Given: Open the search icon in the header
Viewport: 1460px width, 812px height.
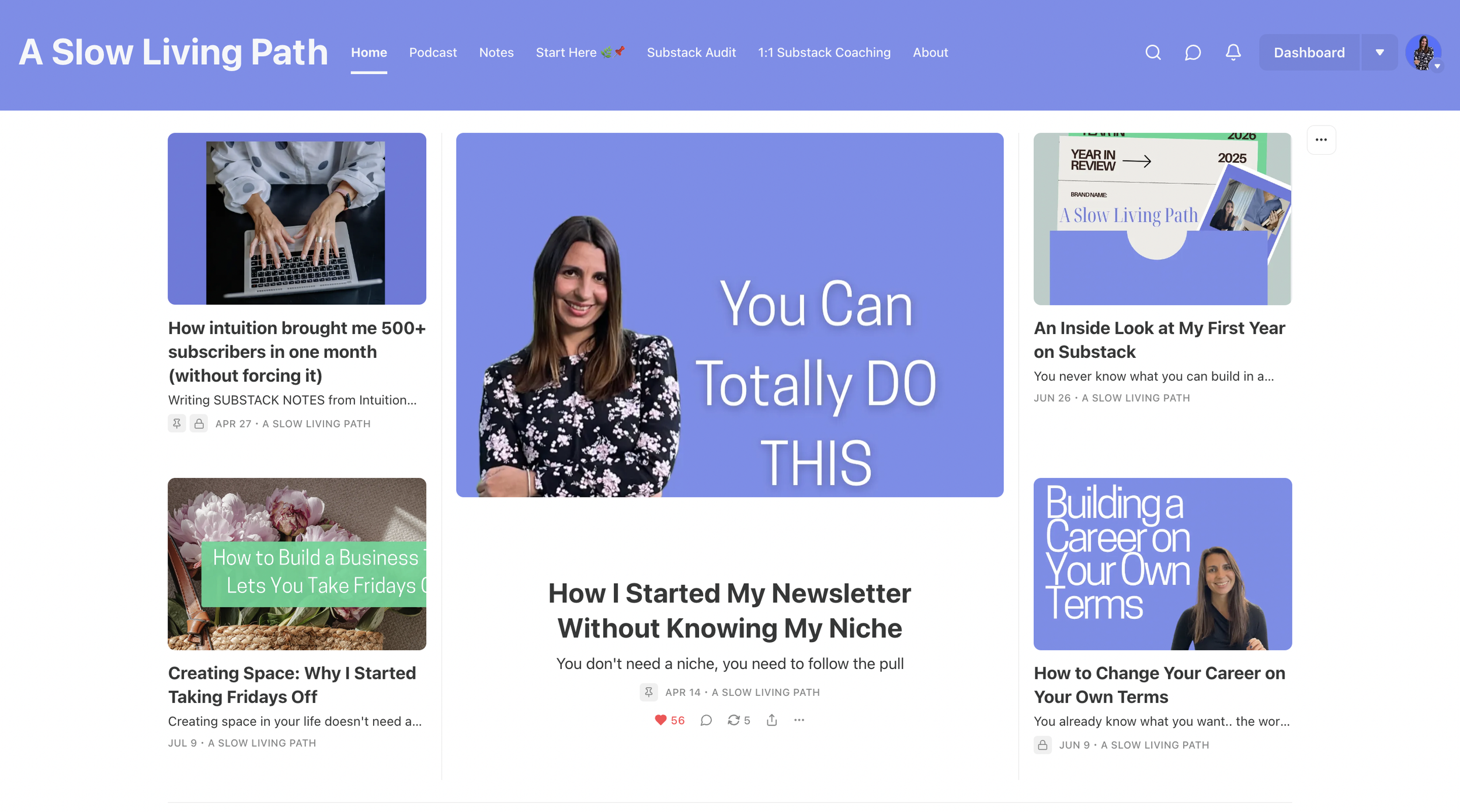Looking at the screenshot, I should (x=1153, y=53).
